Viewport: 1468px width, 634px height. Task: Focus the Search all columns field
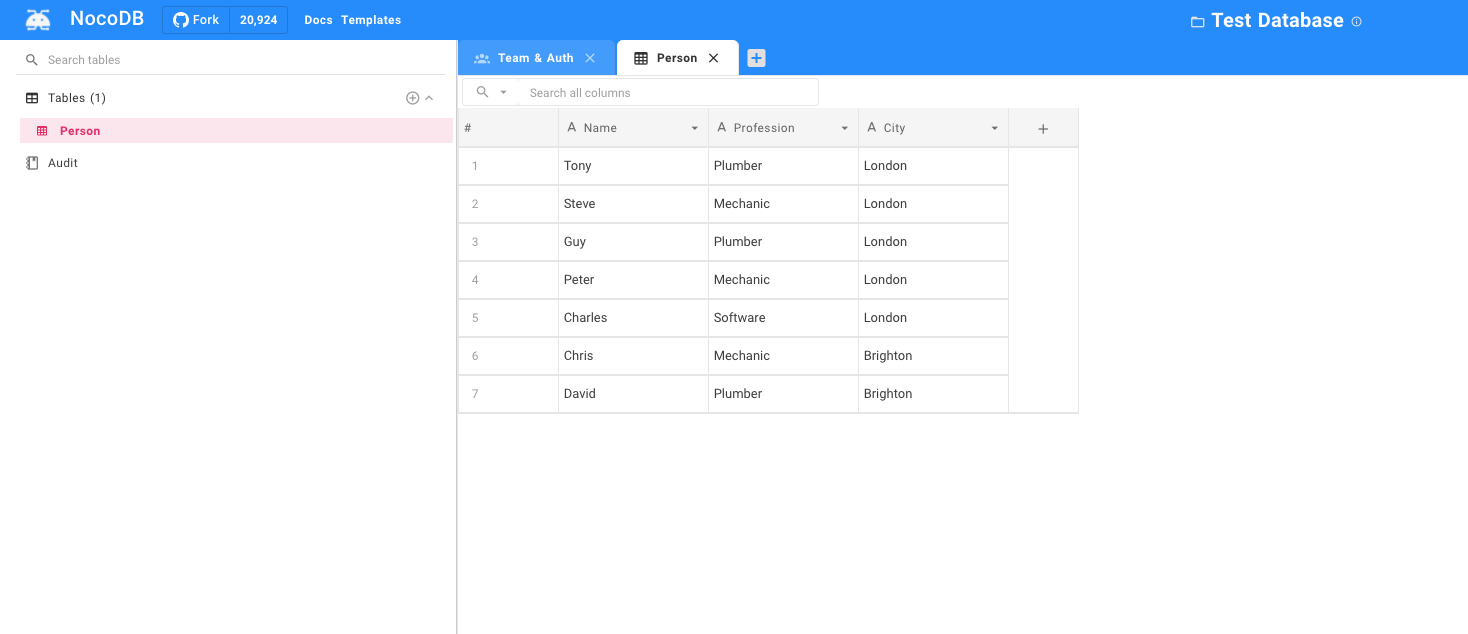tap(668, 92)
